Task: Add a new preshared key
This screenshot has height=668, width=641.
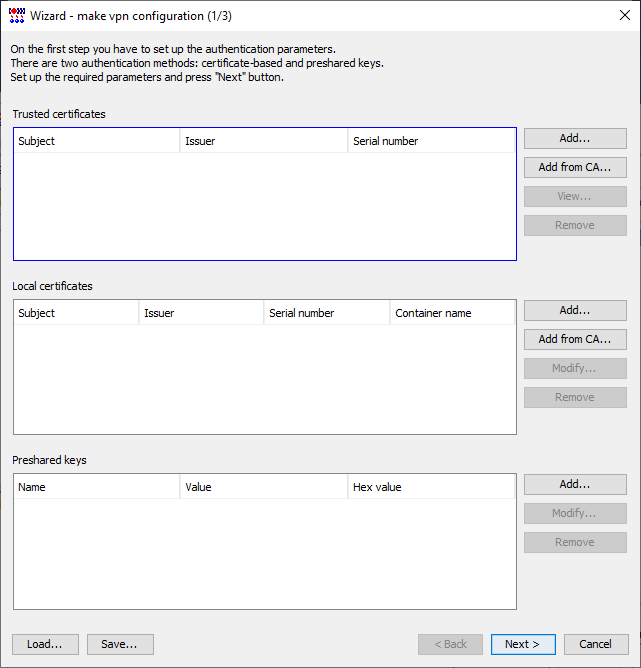Action: 575,484
